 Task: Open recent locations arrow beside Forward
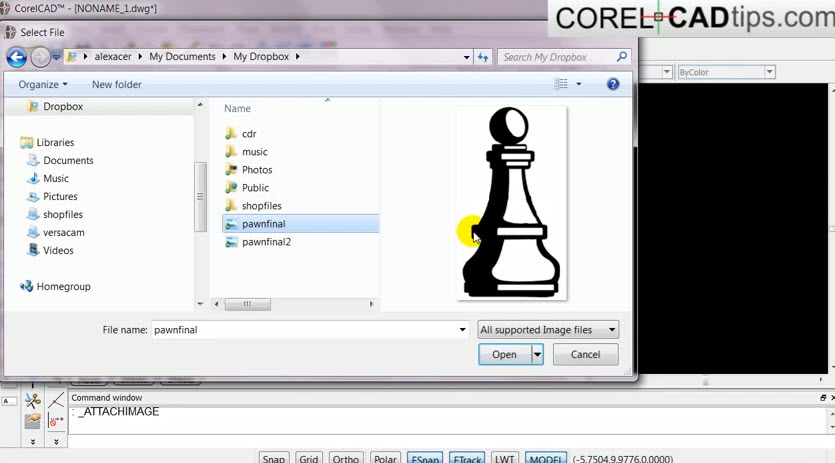point(56,57)
